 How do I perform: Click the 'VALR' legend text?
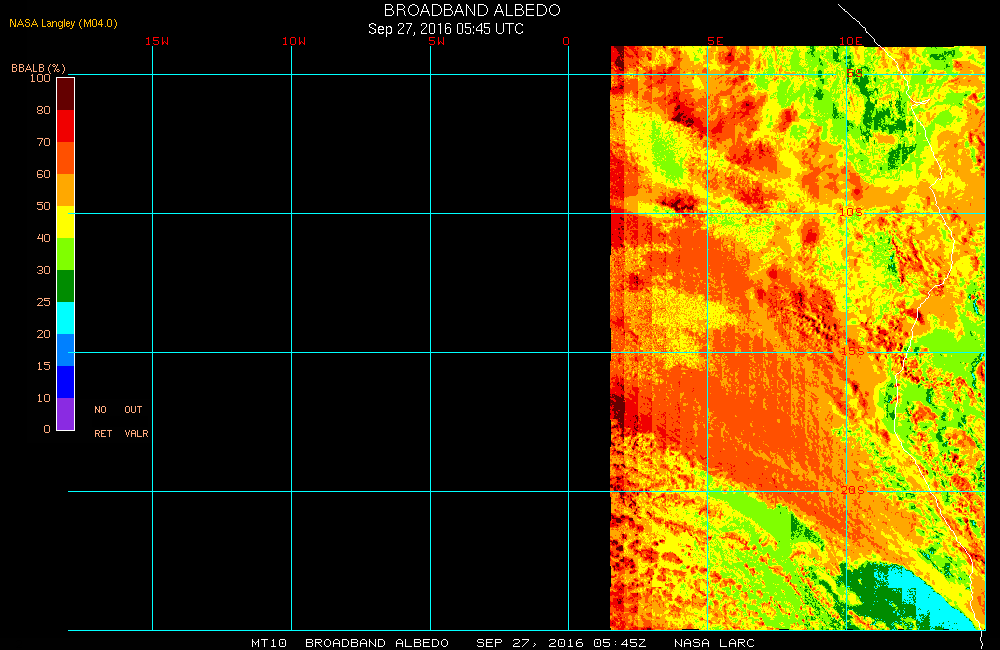click(136, 434)
